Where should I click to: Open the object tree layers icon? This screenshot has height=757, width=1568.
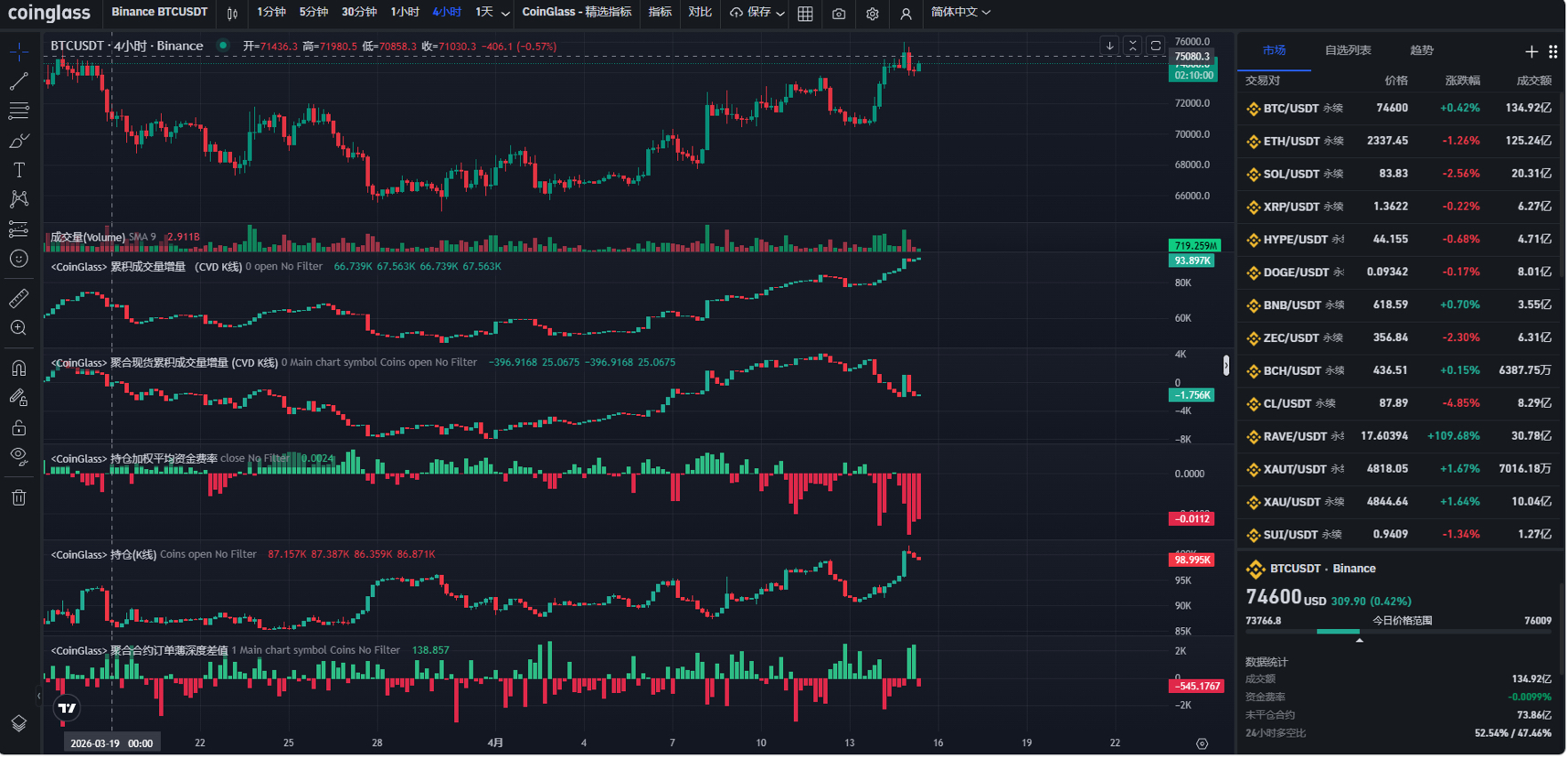tap(18, 723)
